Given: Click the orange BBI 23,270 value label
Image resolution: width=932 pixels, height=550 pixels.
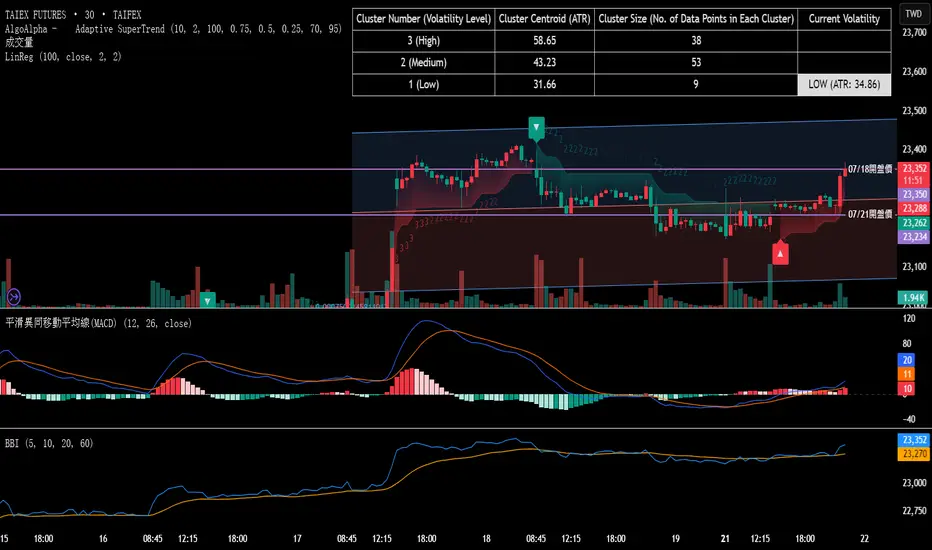Looking at the screenshot, I should tap(914, 454).
